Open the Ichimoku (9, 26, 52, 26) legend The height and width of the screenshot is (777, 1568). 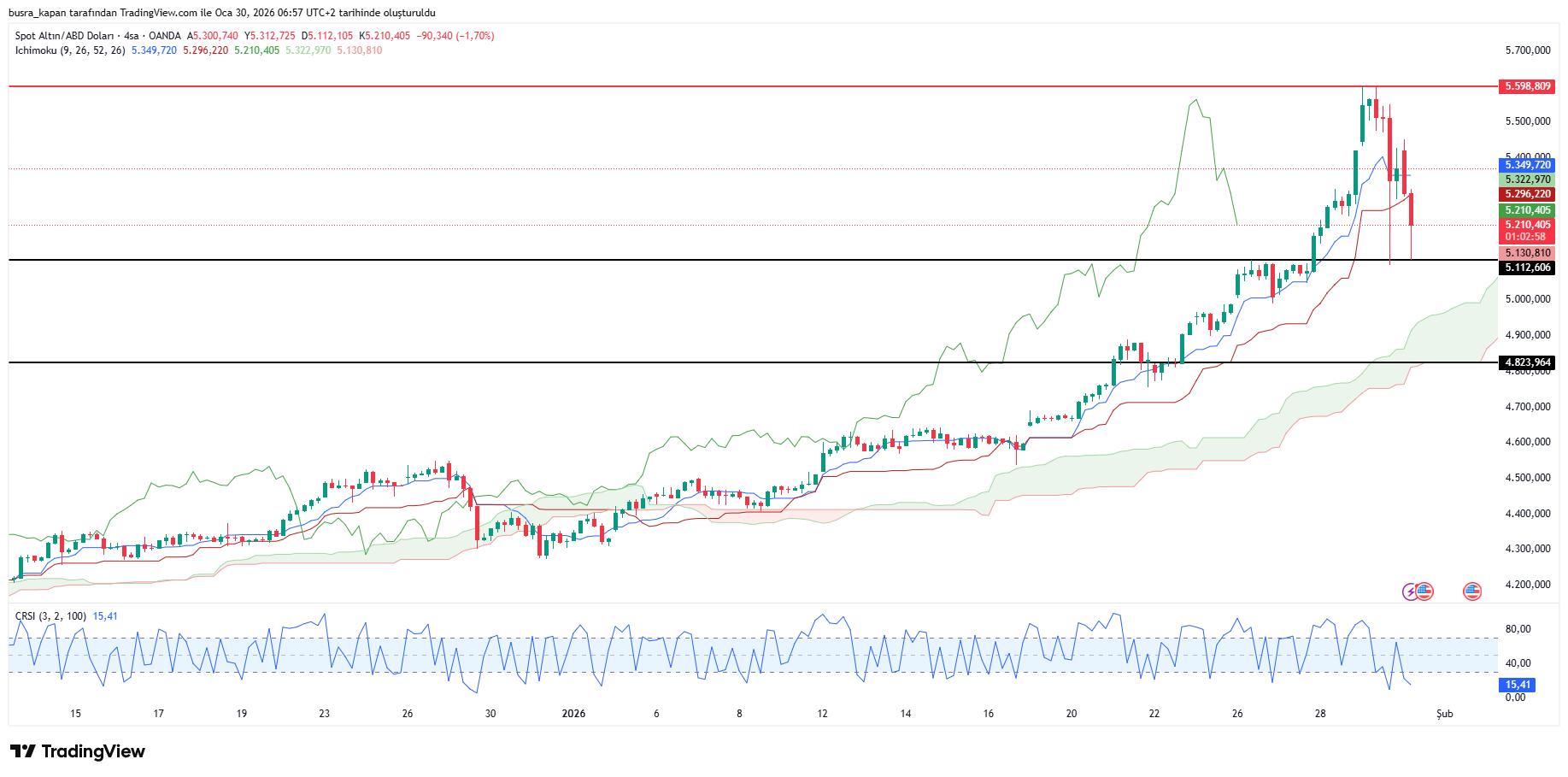70,50
